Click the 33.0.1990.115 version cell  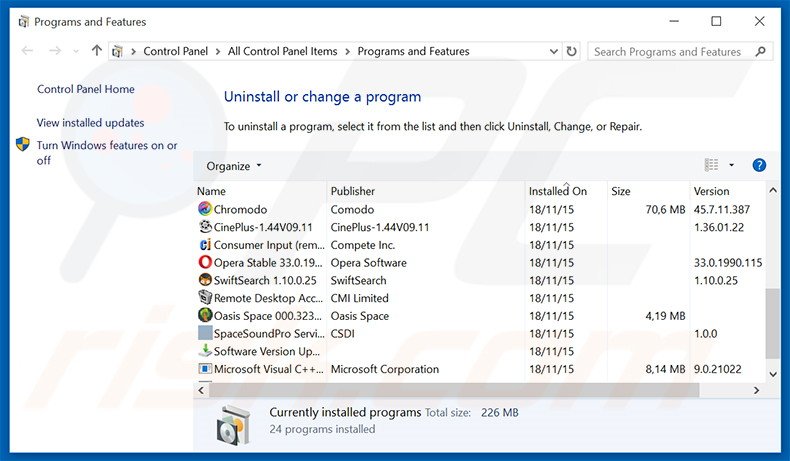coord(728,262)
